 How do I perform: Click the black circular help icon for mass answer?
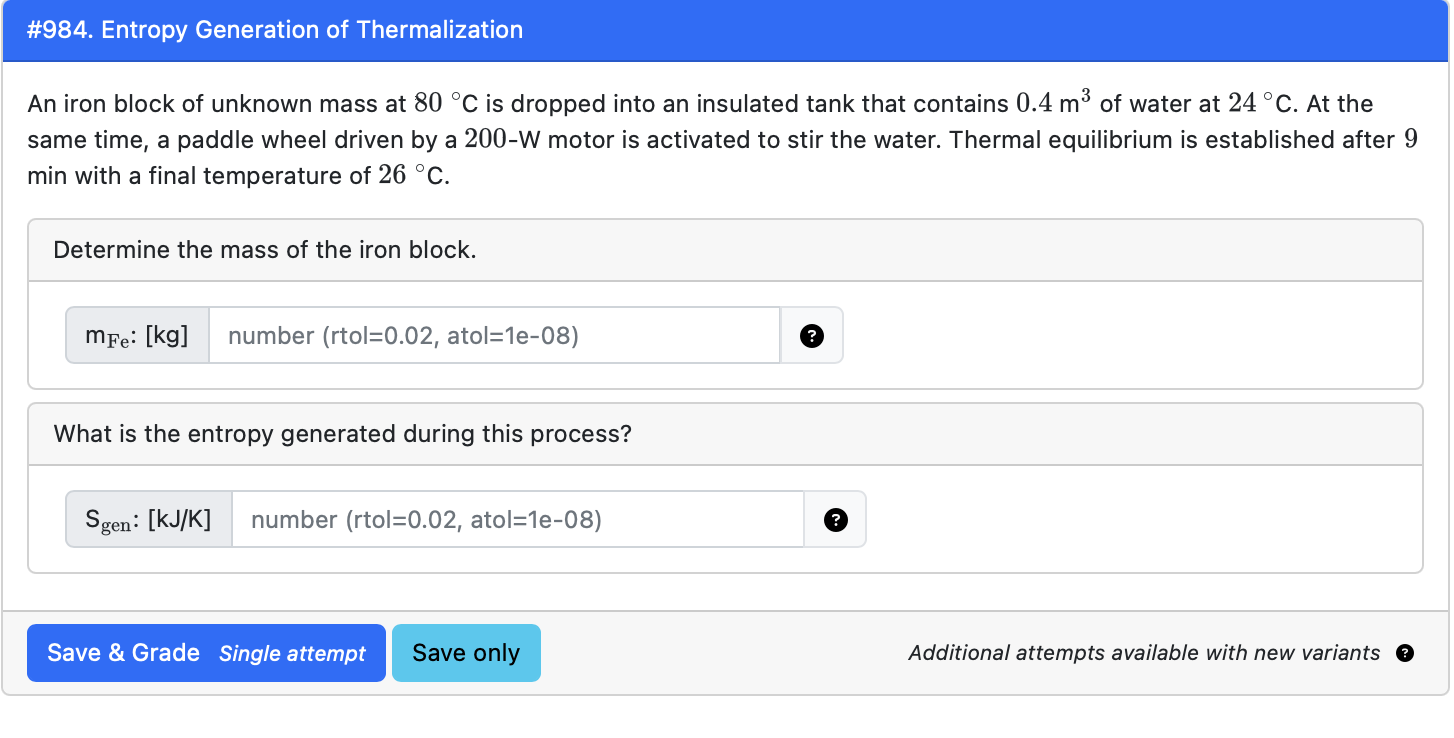tap(811, 335)
